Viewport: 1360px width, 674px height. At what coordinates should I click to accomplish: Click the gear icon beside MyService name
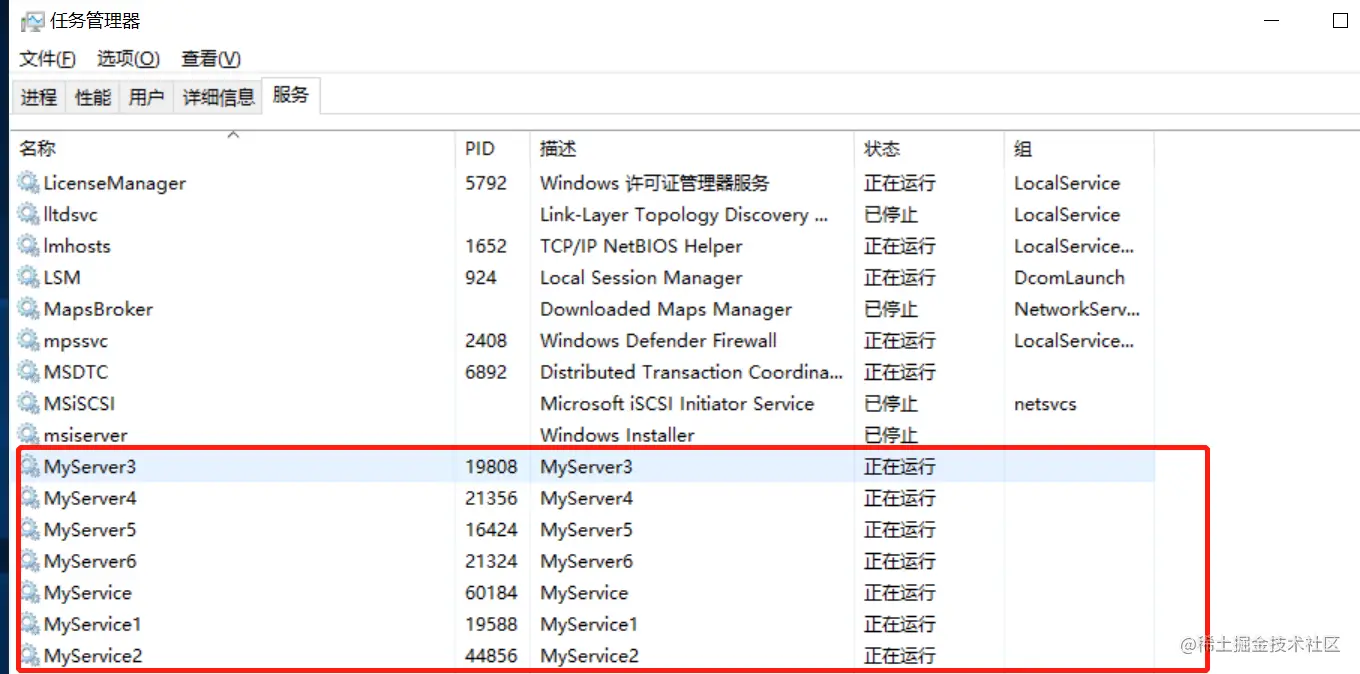pyautogui.click(x=28, y=592)
